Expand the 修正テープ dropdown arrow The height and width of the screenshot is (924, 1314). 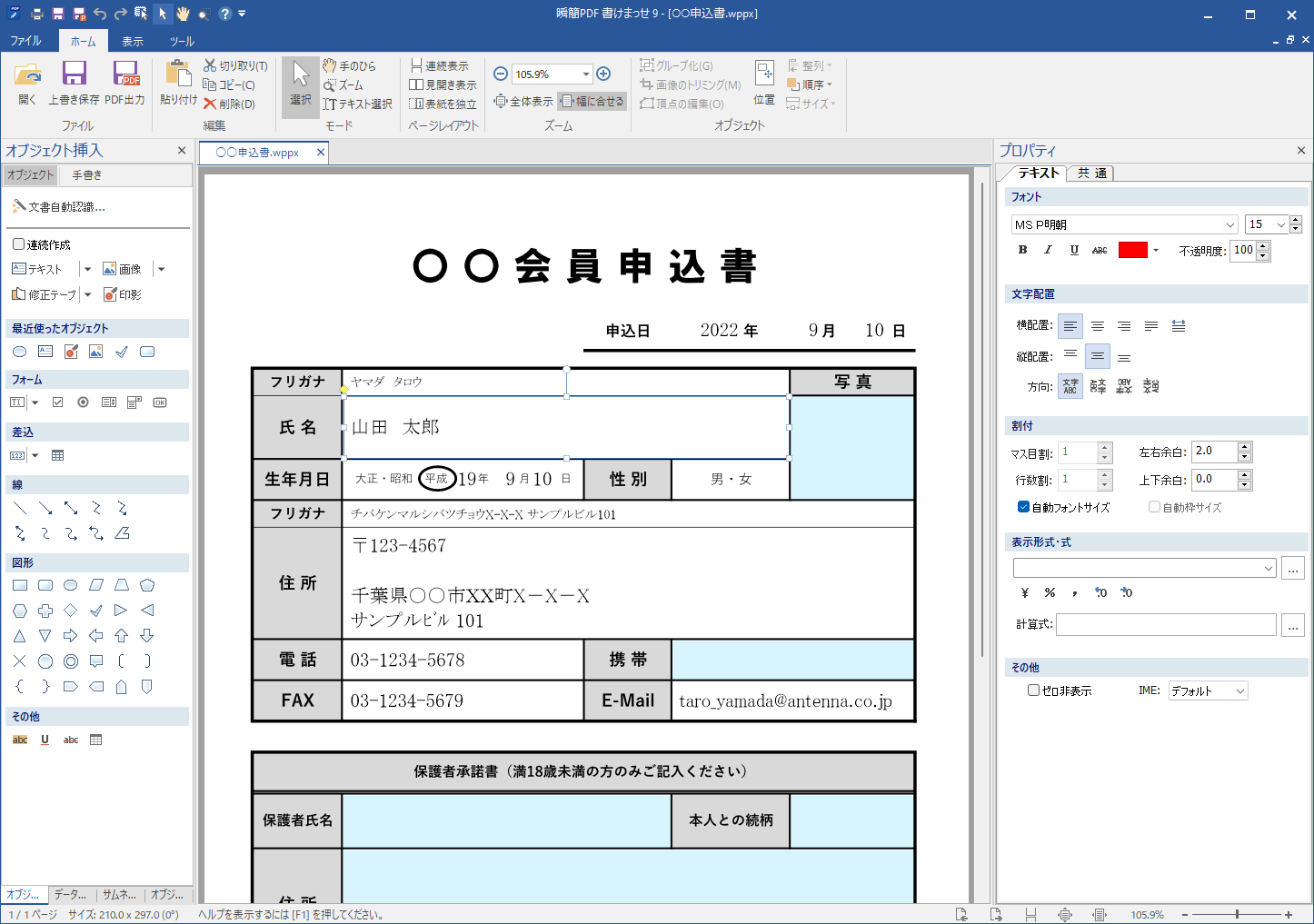pyautogui.click(x=87, y=294)
